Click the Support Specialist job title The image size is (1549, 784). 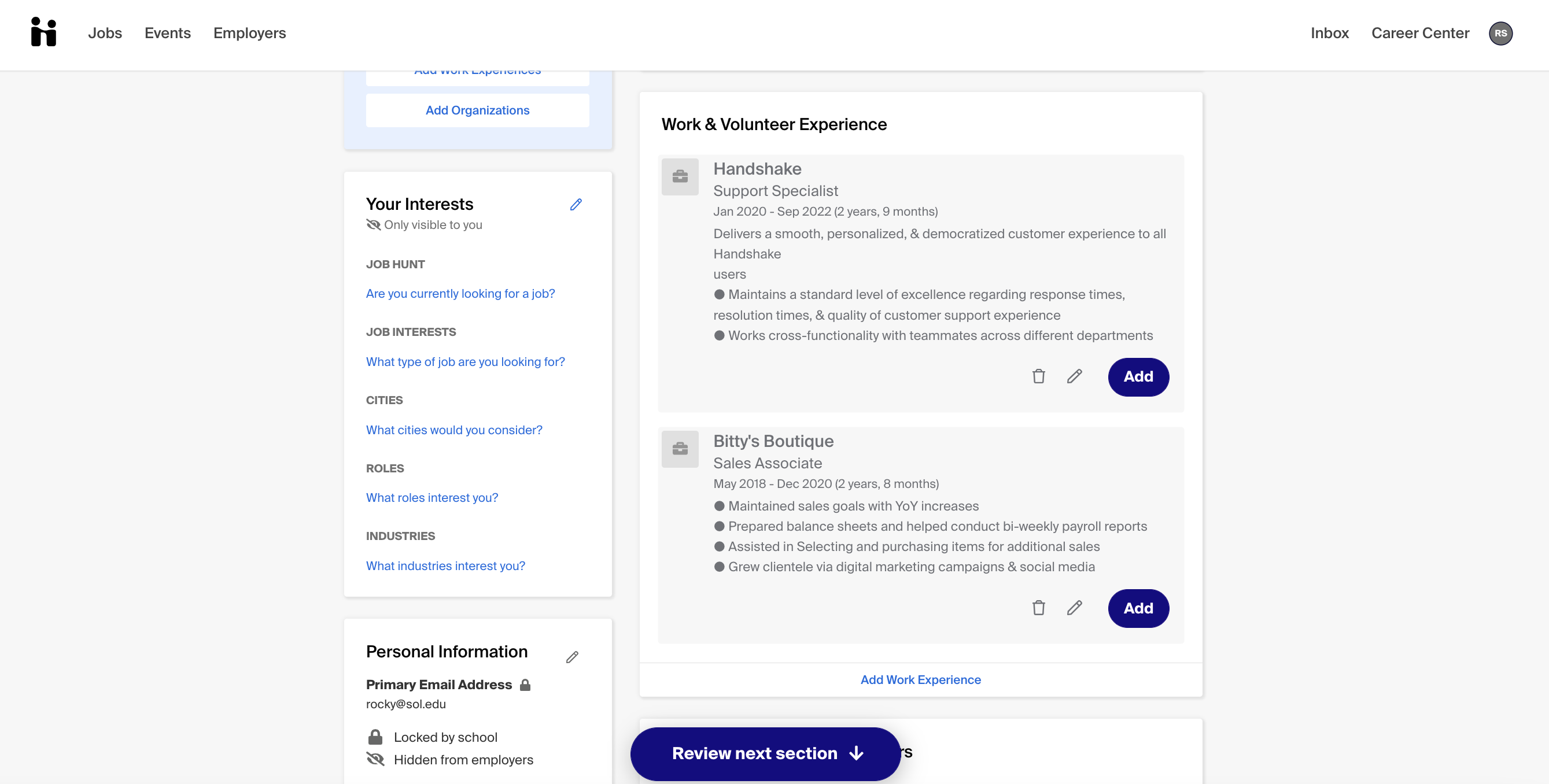(x=776, y=191)
